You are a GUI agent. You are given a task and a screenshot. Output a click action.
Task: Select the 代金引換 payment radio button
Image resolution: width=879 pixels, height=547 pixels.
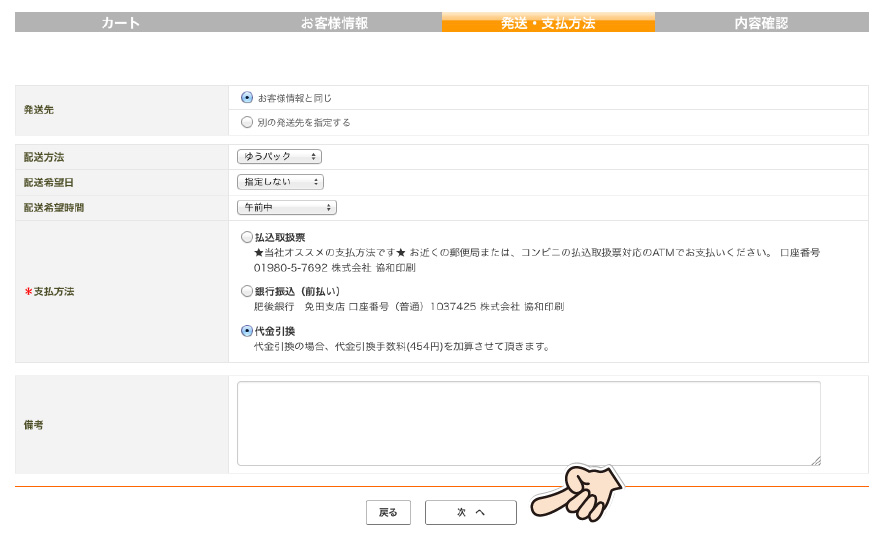pyautogui.click(x=247, y=331)
